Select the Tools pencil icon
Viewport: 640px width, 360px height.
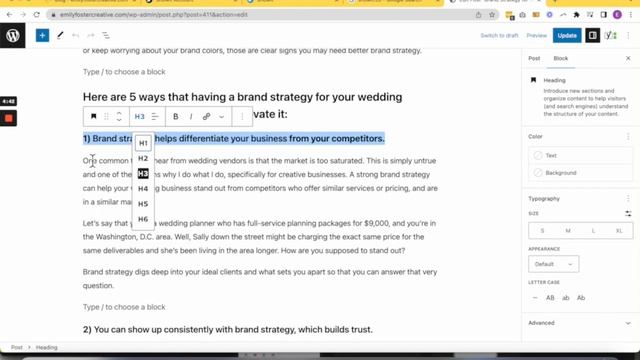pos(60,36)
